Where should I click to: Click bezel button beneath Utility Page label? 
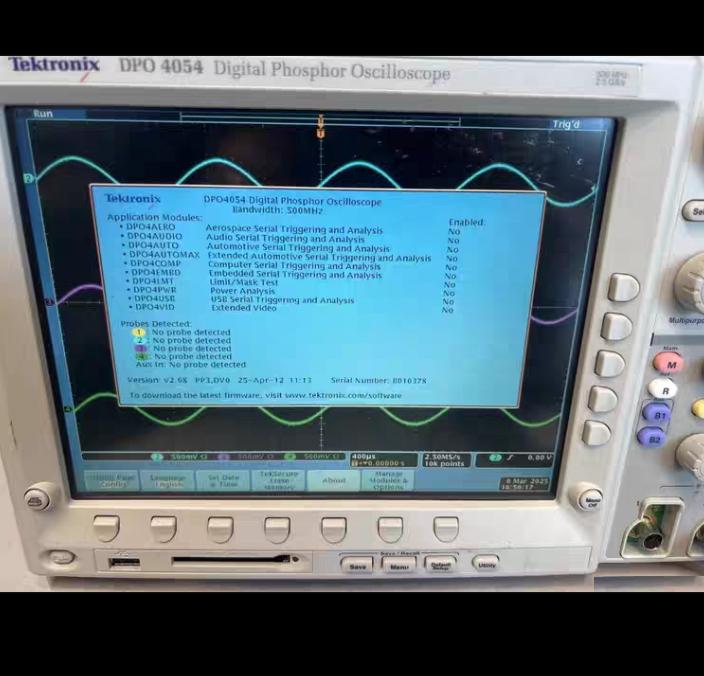click(x=106, y=528)
